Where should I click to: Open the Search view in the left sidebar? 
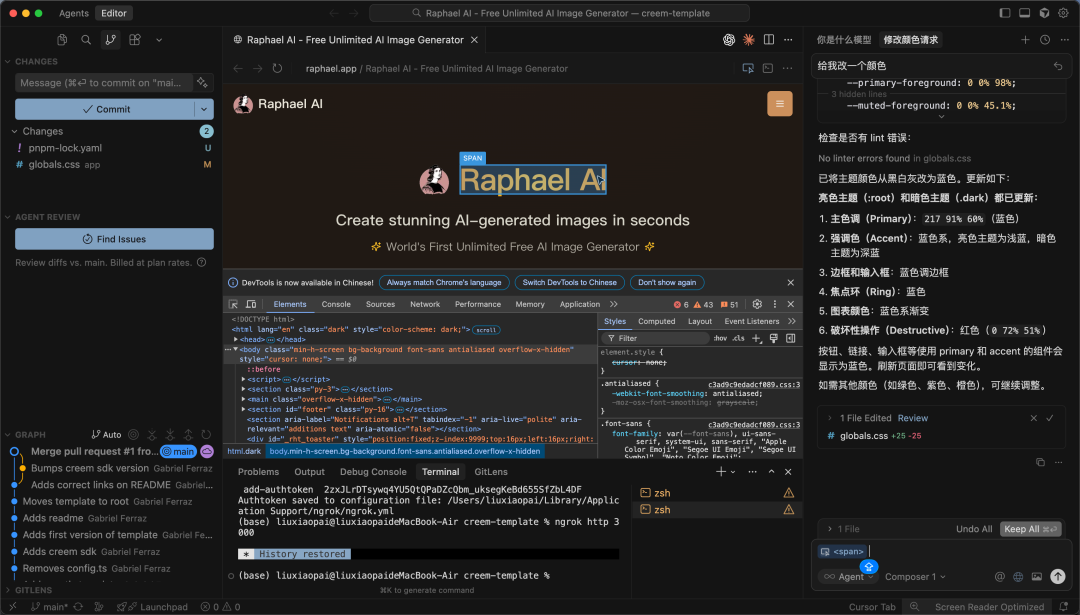point(85,39)
